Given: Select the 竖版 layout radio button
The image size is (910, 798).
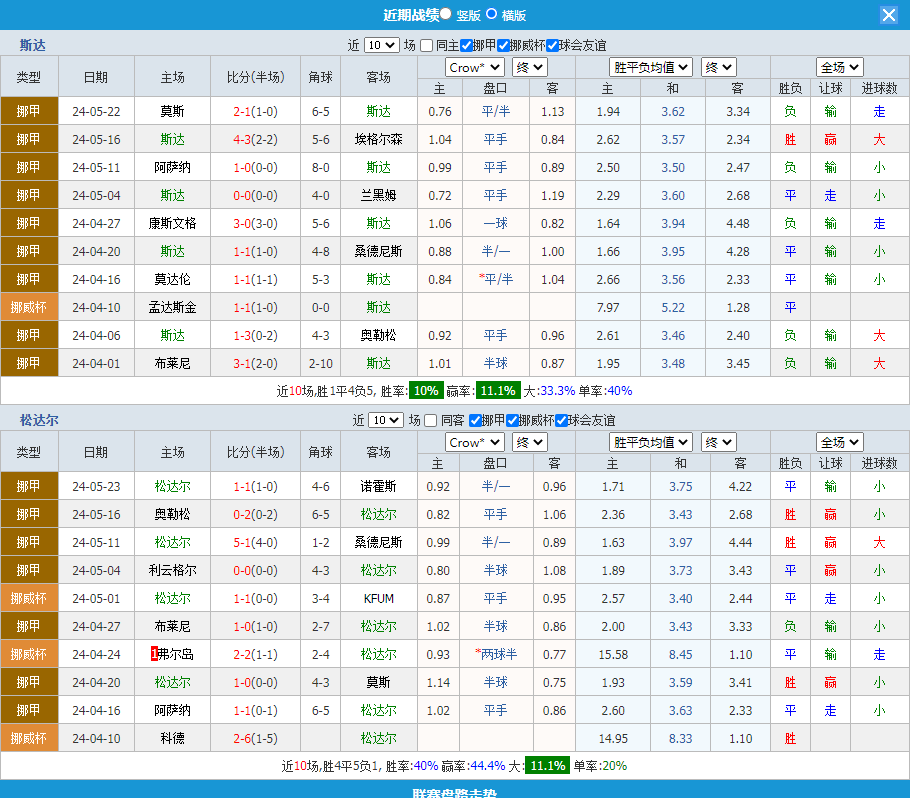Looking at the screenshot, I should [446, 14].
